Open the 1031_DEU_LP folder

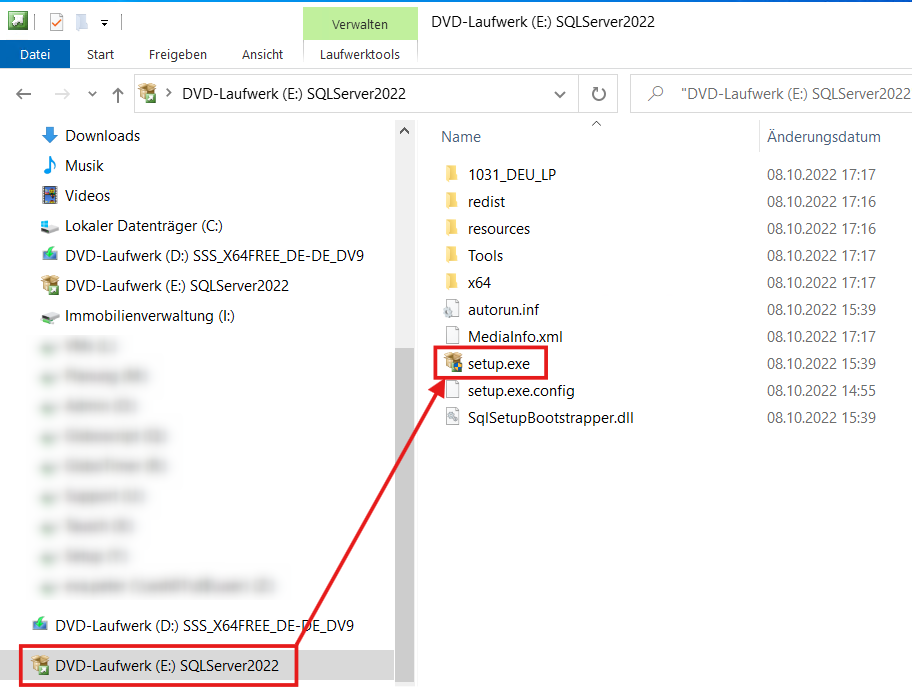(511, 174)
